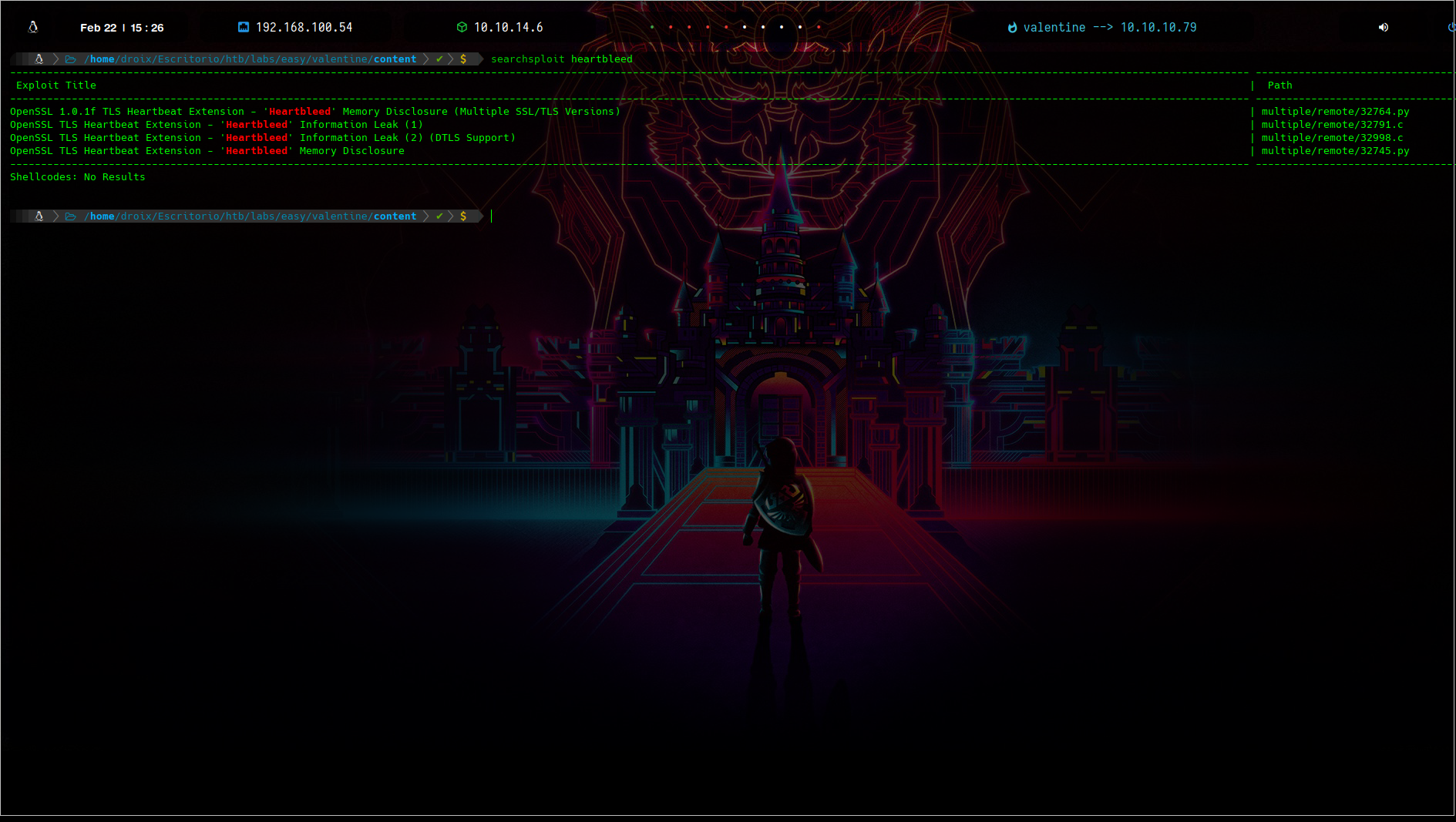
Task: Click the path multiple/remote/32745.py
Action: pyautogui.click(x=1334, y=151)
